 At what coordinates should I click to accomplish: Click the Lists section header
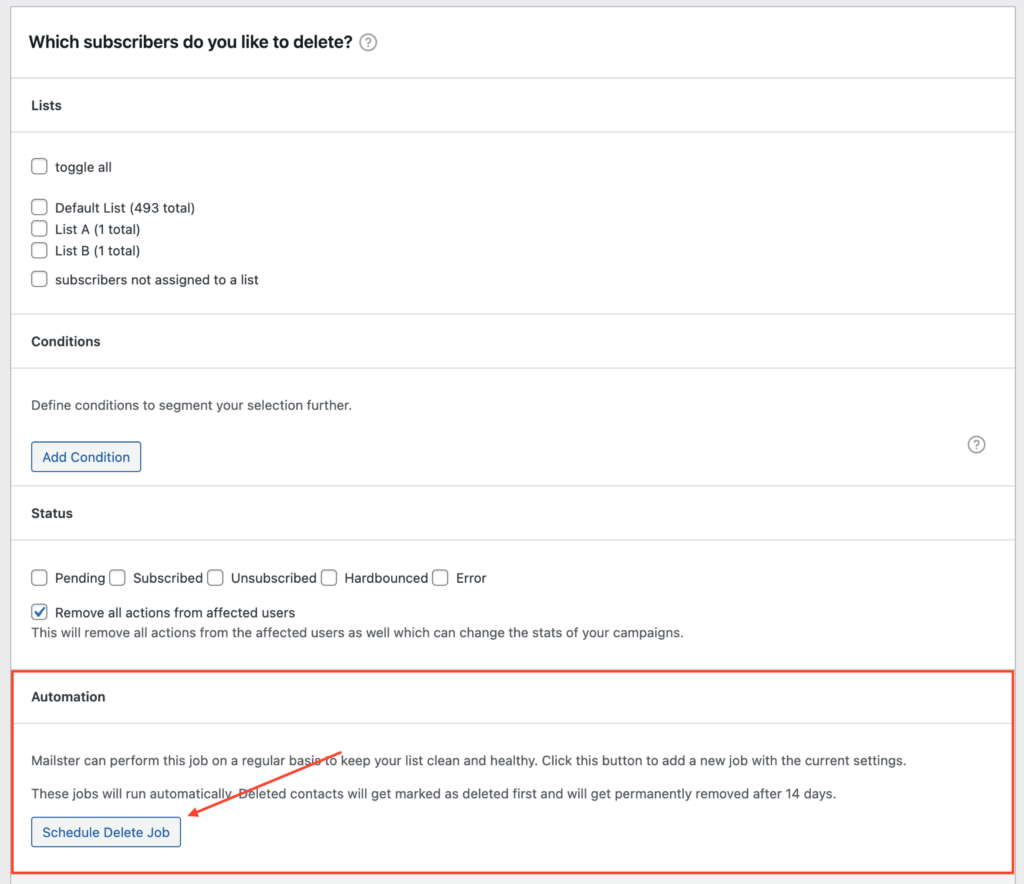pos(46,105)
